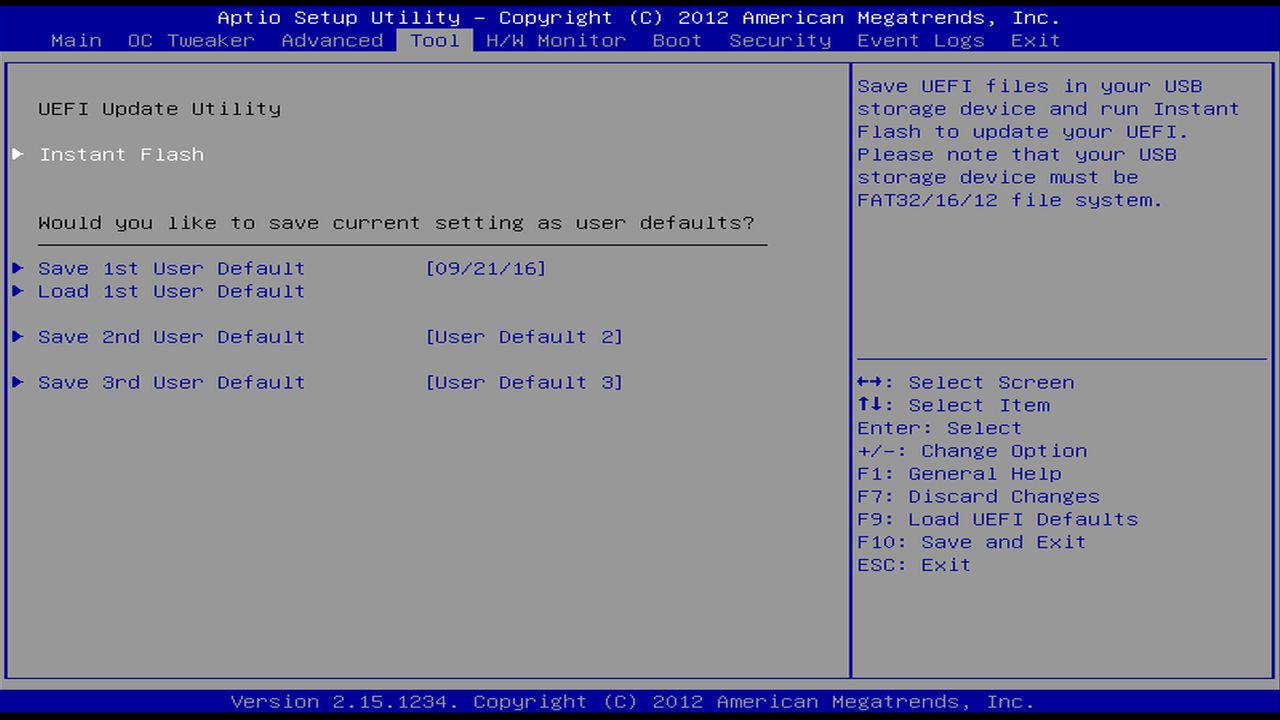
Task: Click the [User Default 3] value
Action: 524,382
